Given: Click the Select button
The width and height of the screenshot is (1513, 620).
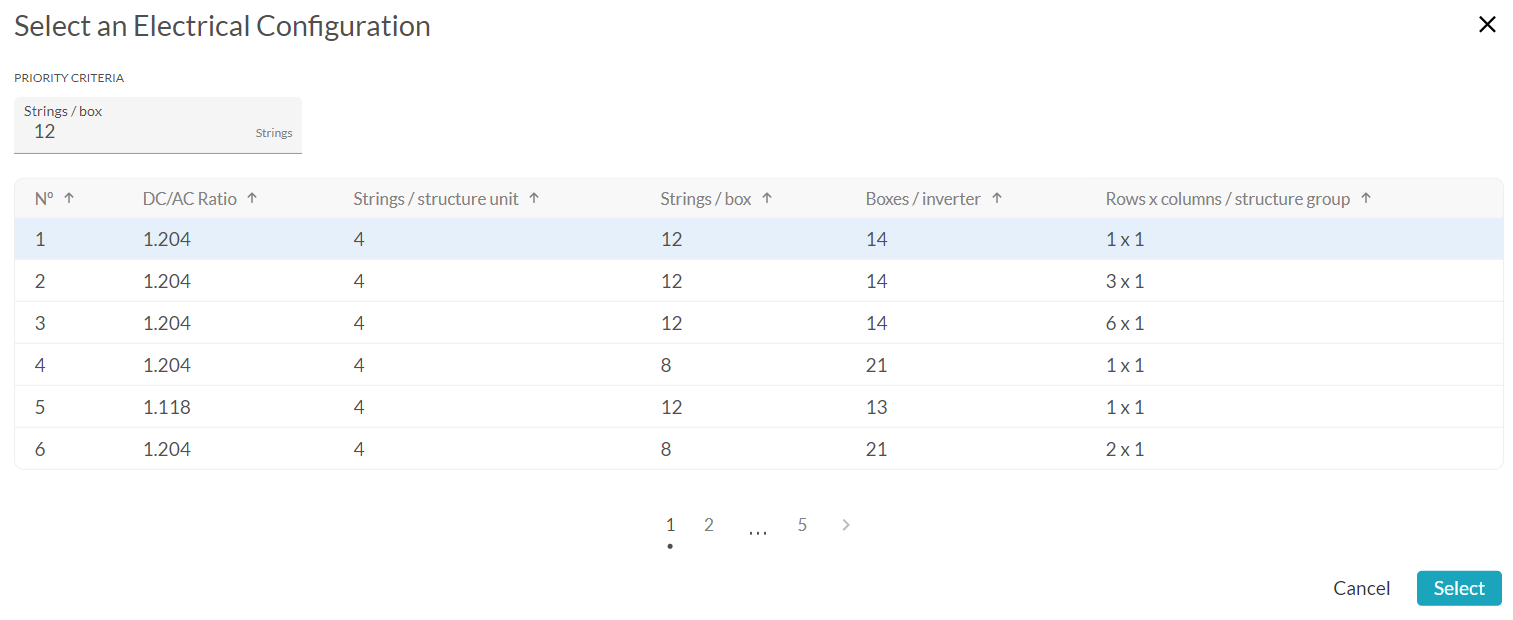Looking at the screenshot, I should point(1459,588).
